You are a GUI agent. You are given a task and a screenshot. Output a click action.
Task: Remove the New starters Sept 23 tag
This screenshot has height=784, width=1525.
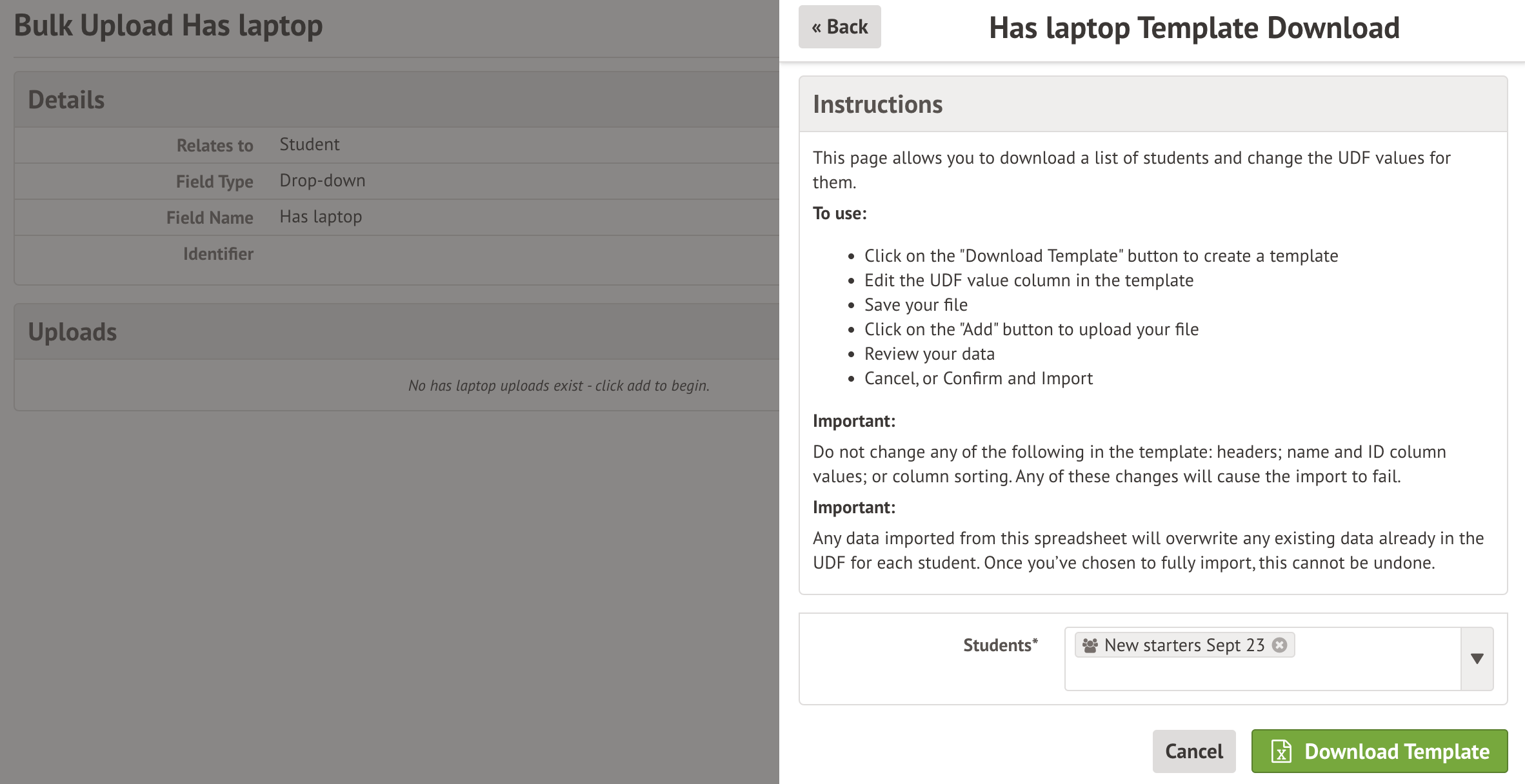click(x=1280, y=645)
